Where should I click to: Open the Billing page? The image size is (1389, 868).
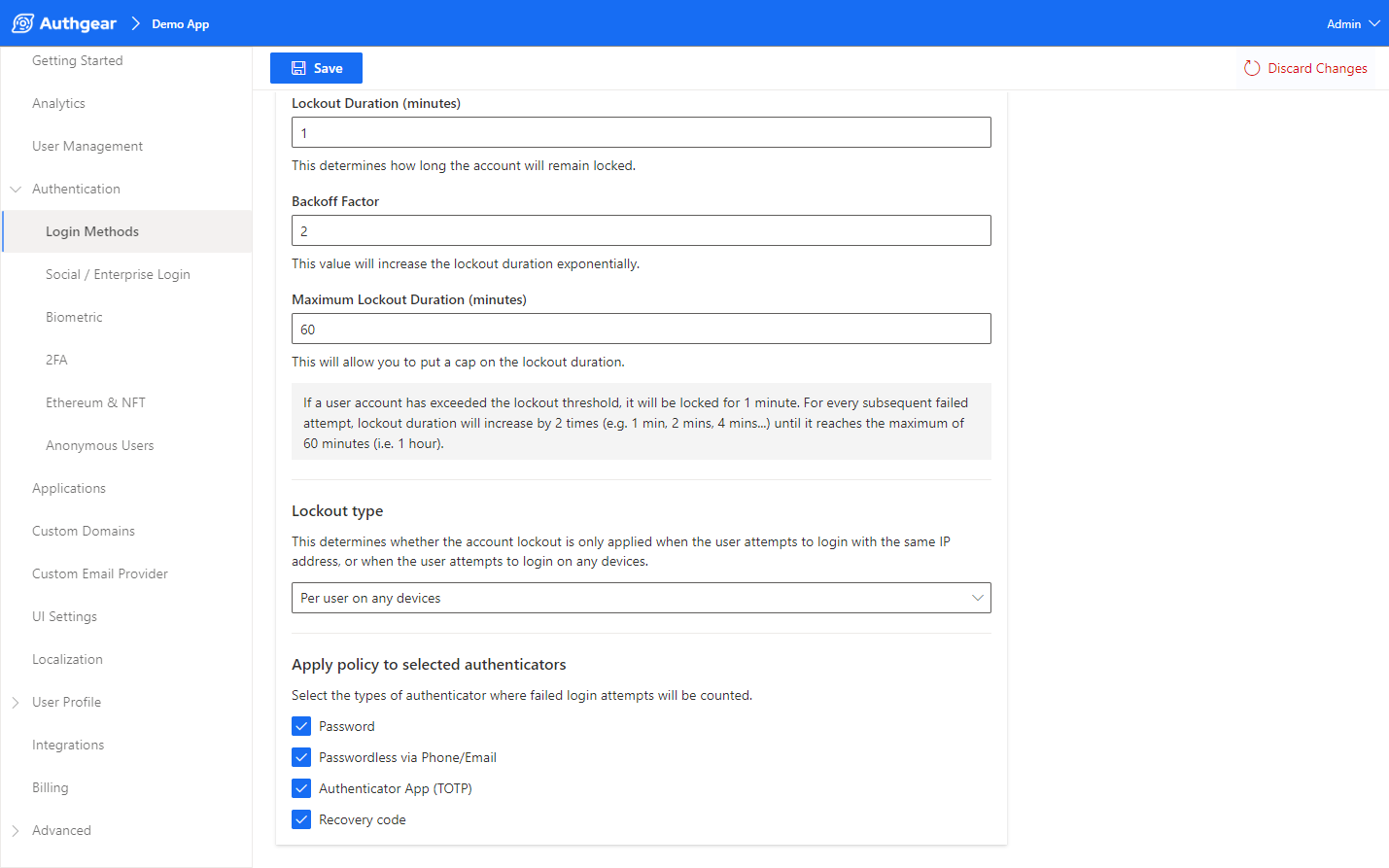click(x=51, y=787)
